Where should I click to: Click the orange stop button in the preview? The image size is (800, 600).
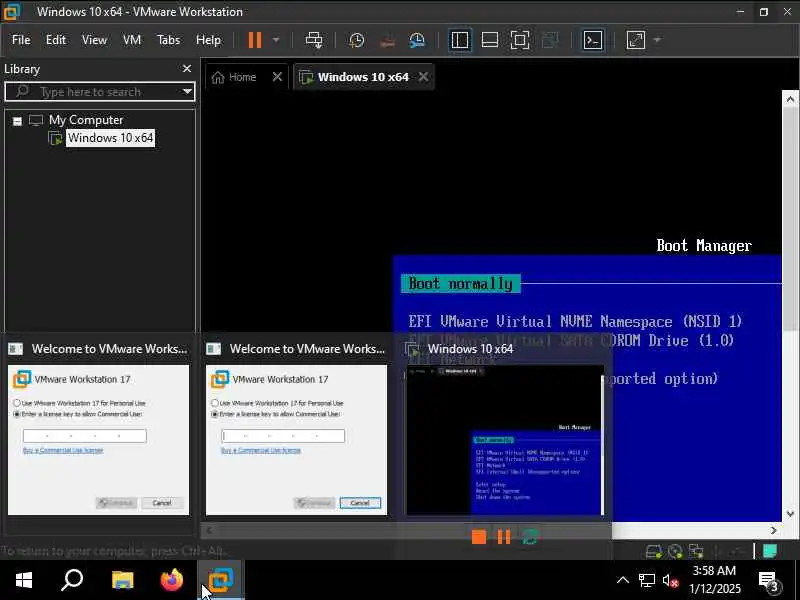coord(479,537)
